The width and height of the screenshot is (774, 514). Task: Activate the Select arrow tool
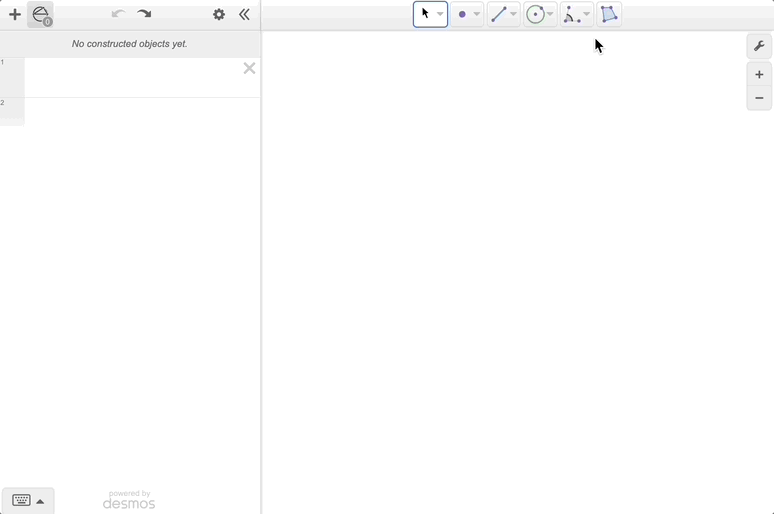click(425, 14)
